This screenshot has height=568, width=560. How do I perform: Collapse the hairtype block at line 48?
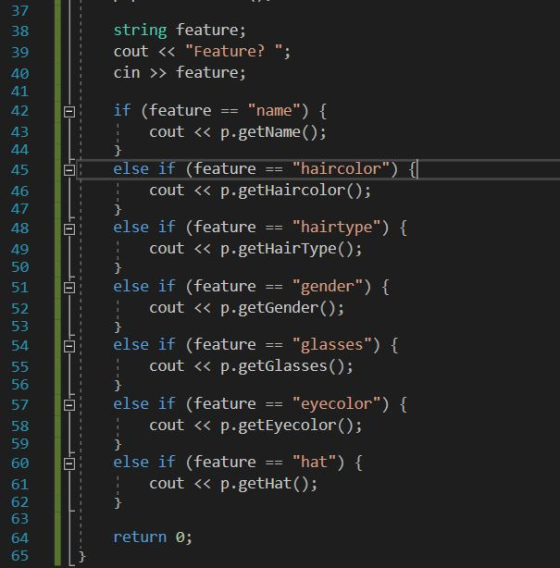point(69,229)
